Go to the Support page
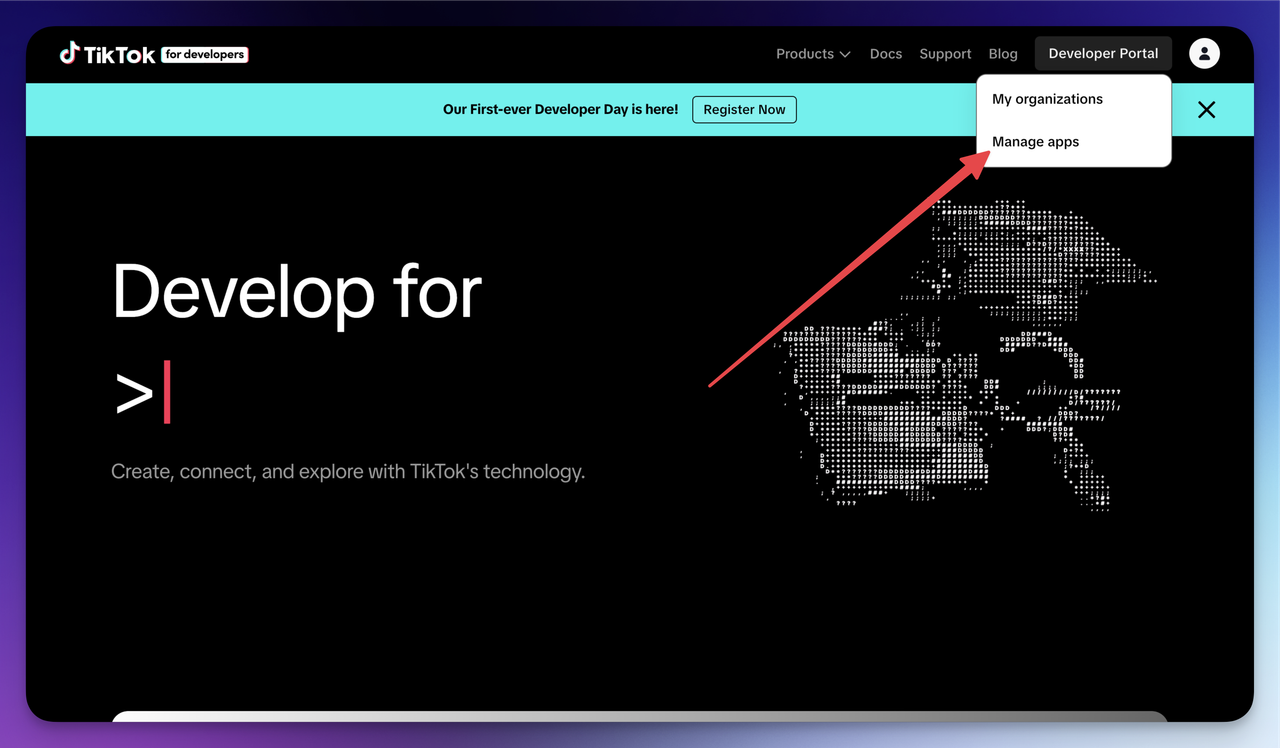The image size is (1280, 748). (945, 54)
